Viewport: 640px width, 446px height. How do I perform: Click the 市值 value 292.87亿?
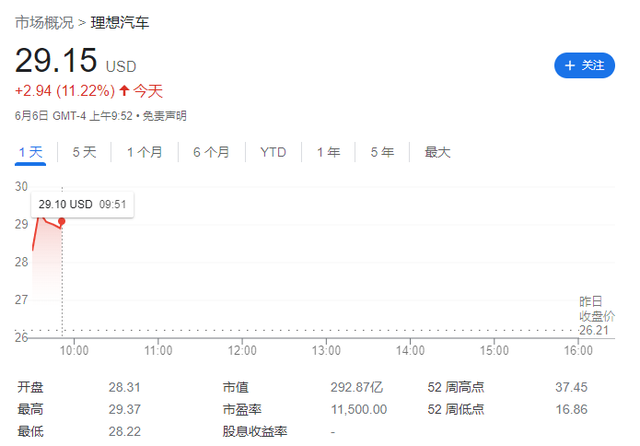pyautogui.click(x=356, y=387)
